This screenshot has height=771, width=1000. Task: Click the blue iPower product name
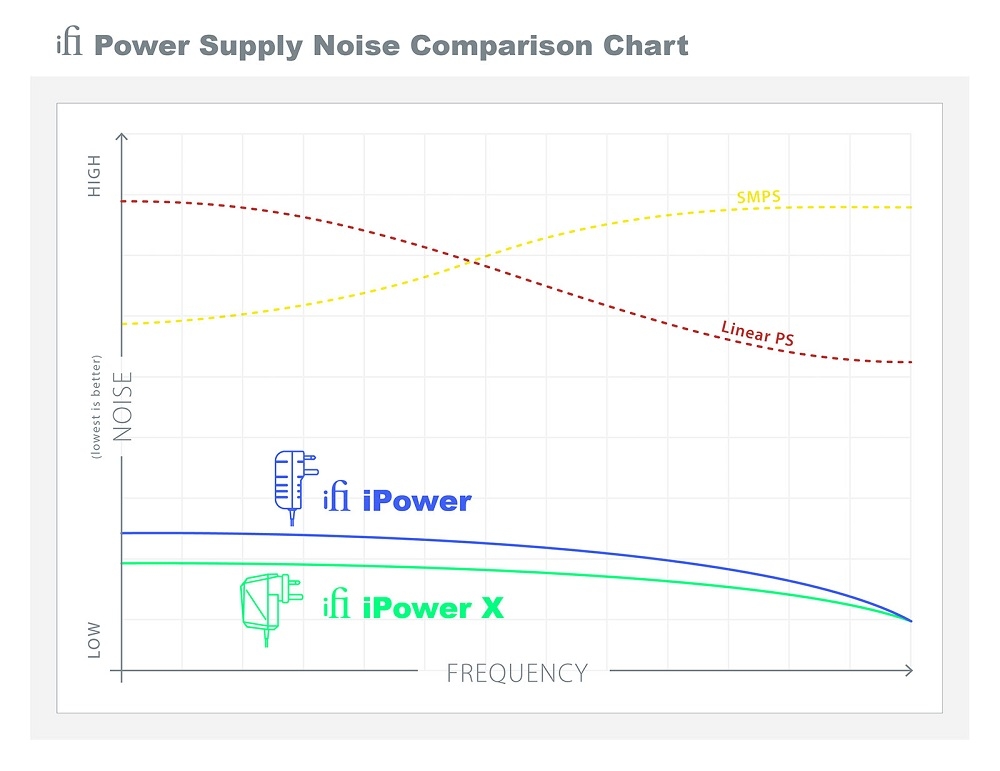(416, 500)
